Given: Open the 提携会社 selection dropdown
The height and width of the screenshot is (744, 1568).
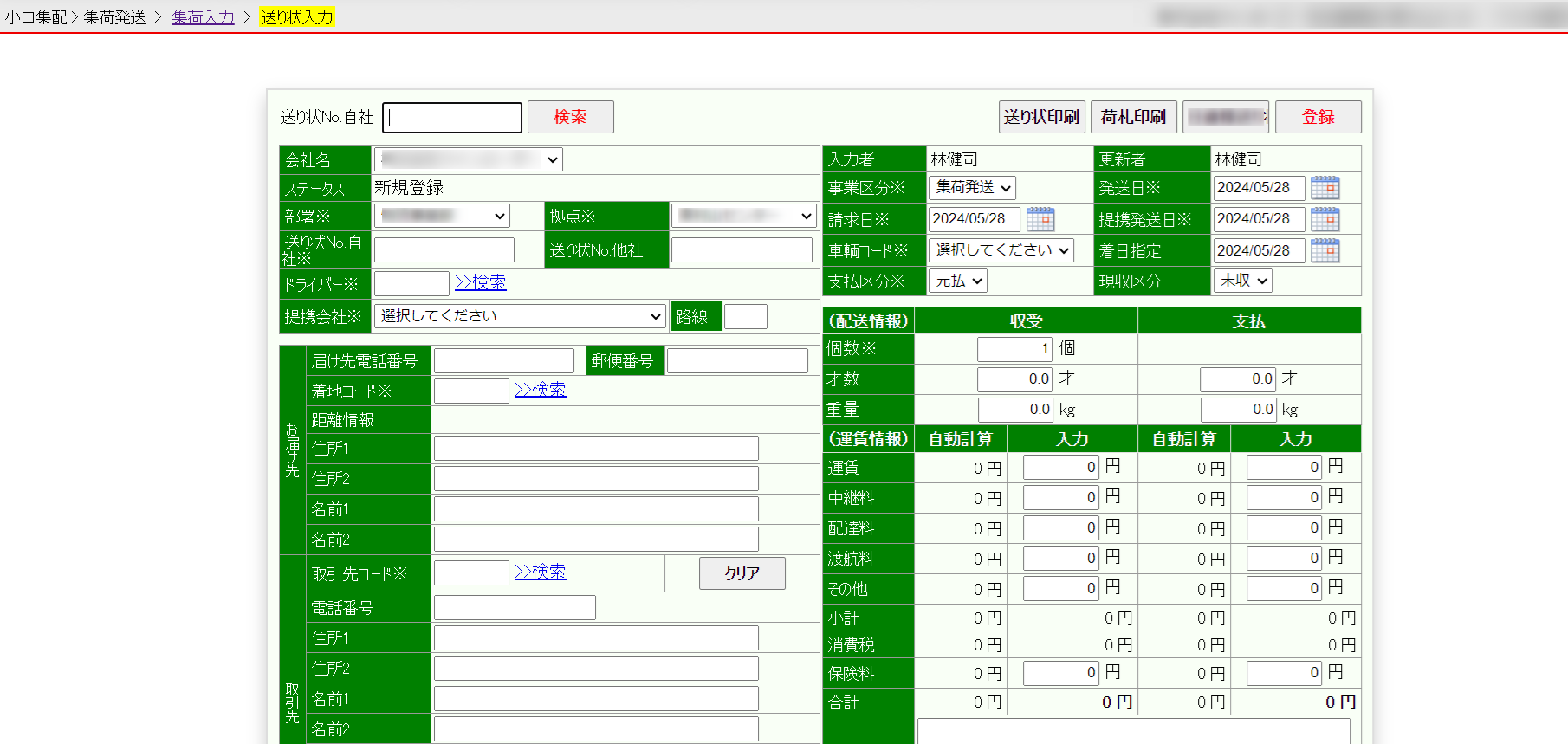Looking at the screenshot, I should click(x=520, y=316).
